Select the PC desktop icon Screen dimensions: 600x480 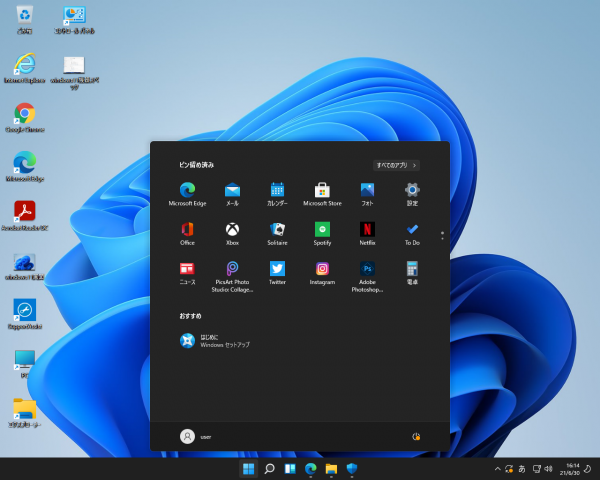25,364
